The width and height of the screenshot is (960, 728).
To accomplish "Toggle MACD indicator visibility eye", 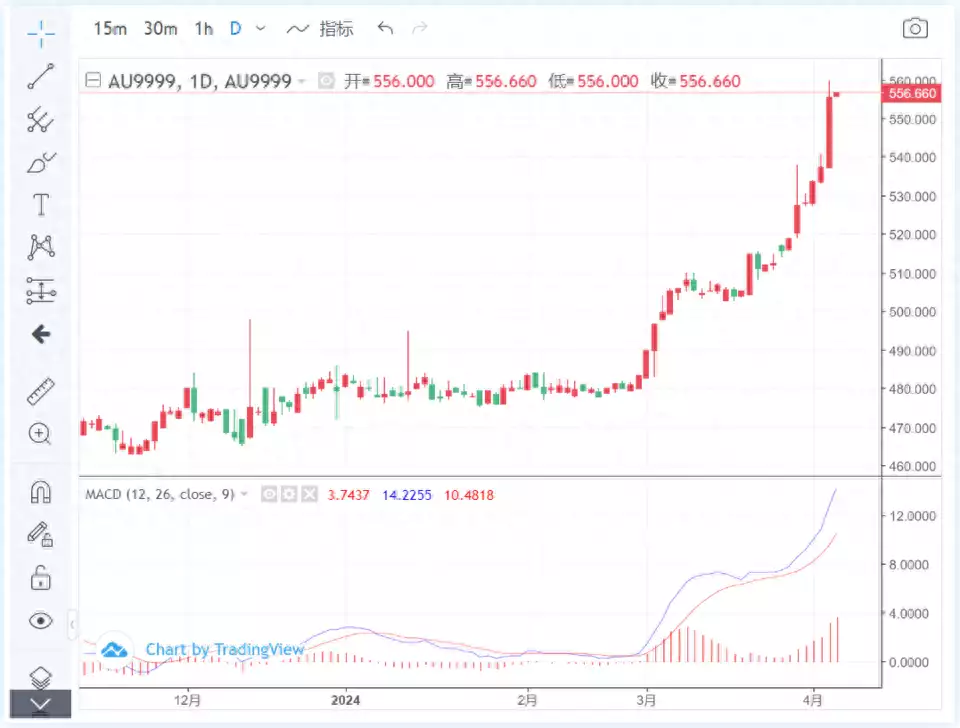I will pos(269,494).
